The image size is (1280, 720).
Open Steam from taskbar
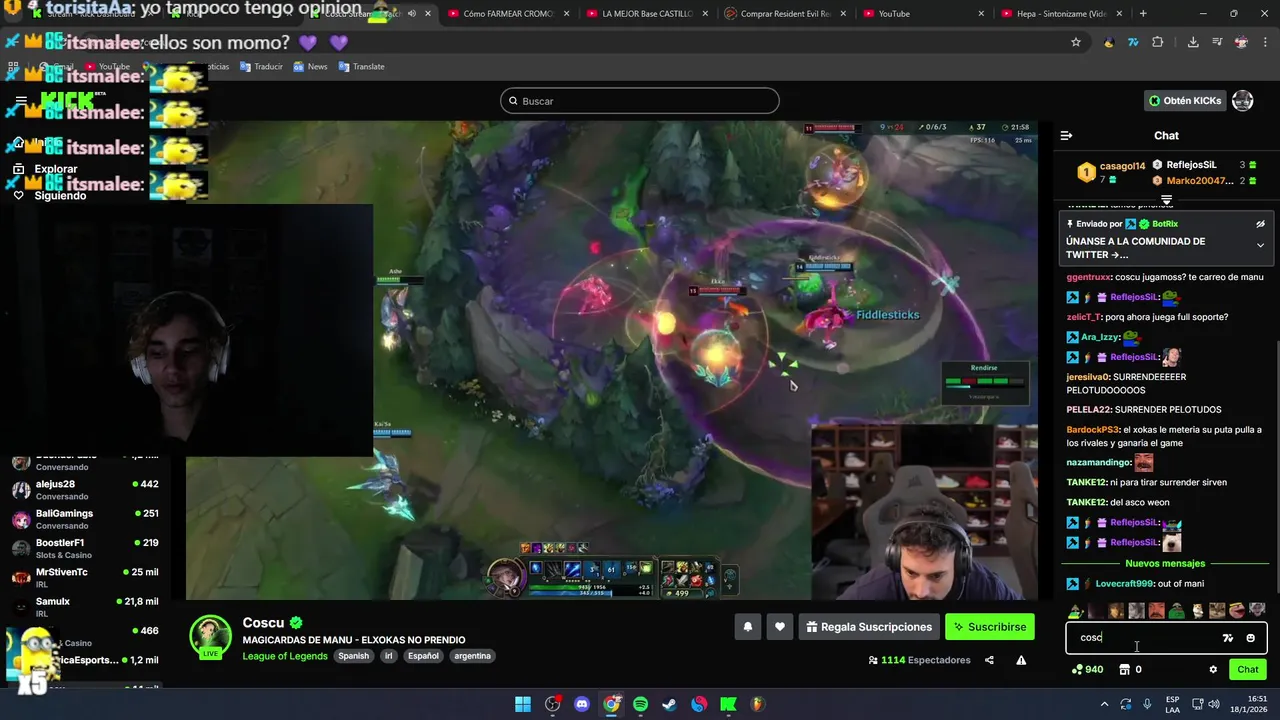(x=669, y=704)
